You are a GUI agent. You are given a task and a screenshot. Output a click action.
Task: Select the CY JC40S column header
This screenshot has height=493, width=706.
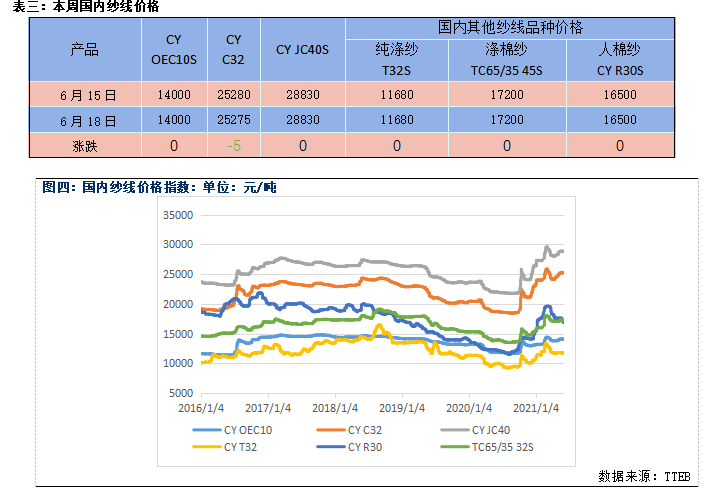(x=303, y=49)
